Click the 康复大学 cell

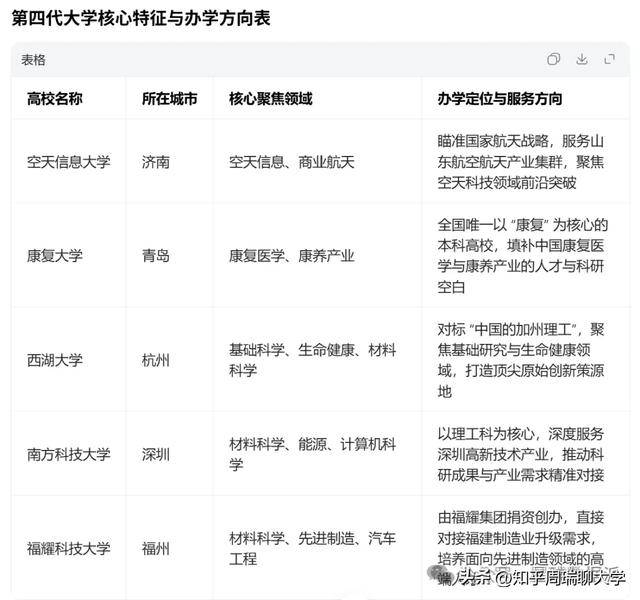click(54, 255)
